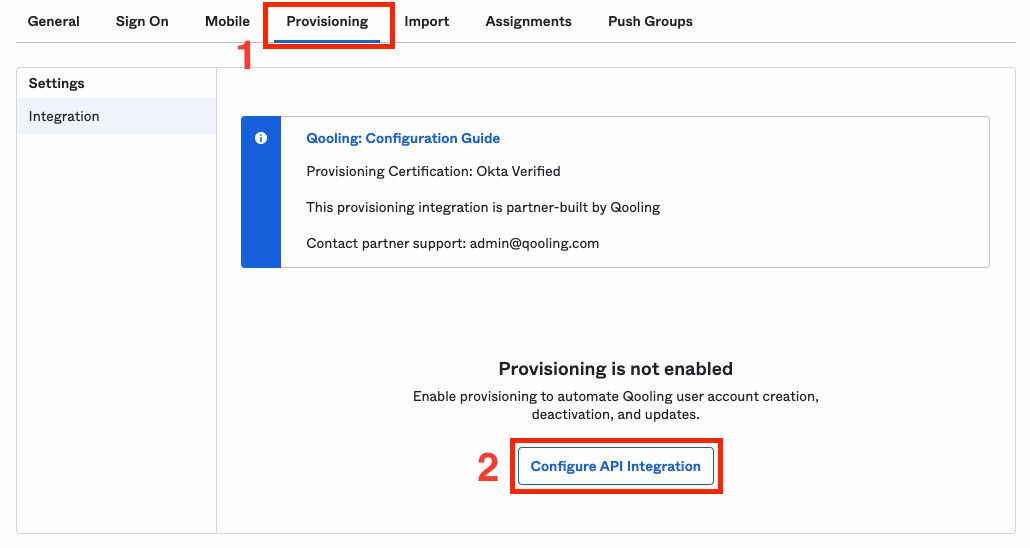Open the Assignments tab
The height and width of the screenshot is (548, 1030).
pyautogui.click(x=528, y=21)
